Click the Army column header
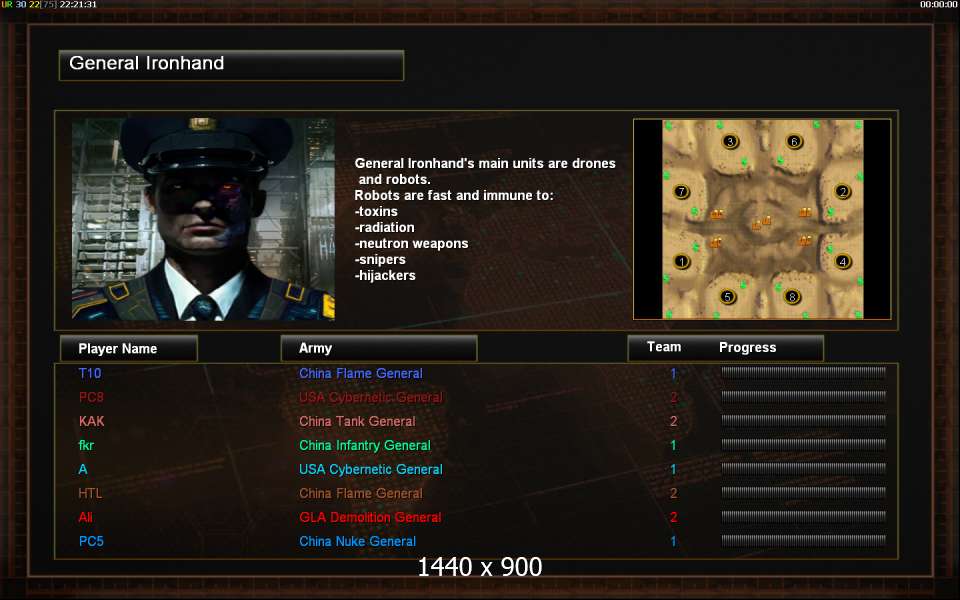Viewport: 960px width, 600px height. coord(379,348)
